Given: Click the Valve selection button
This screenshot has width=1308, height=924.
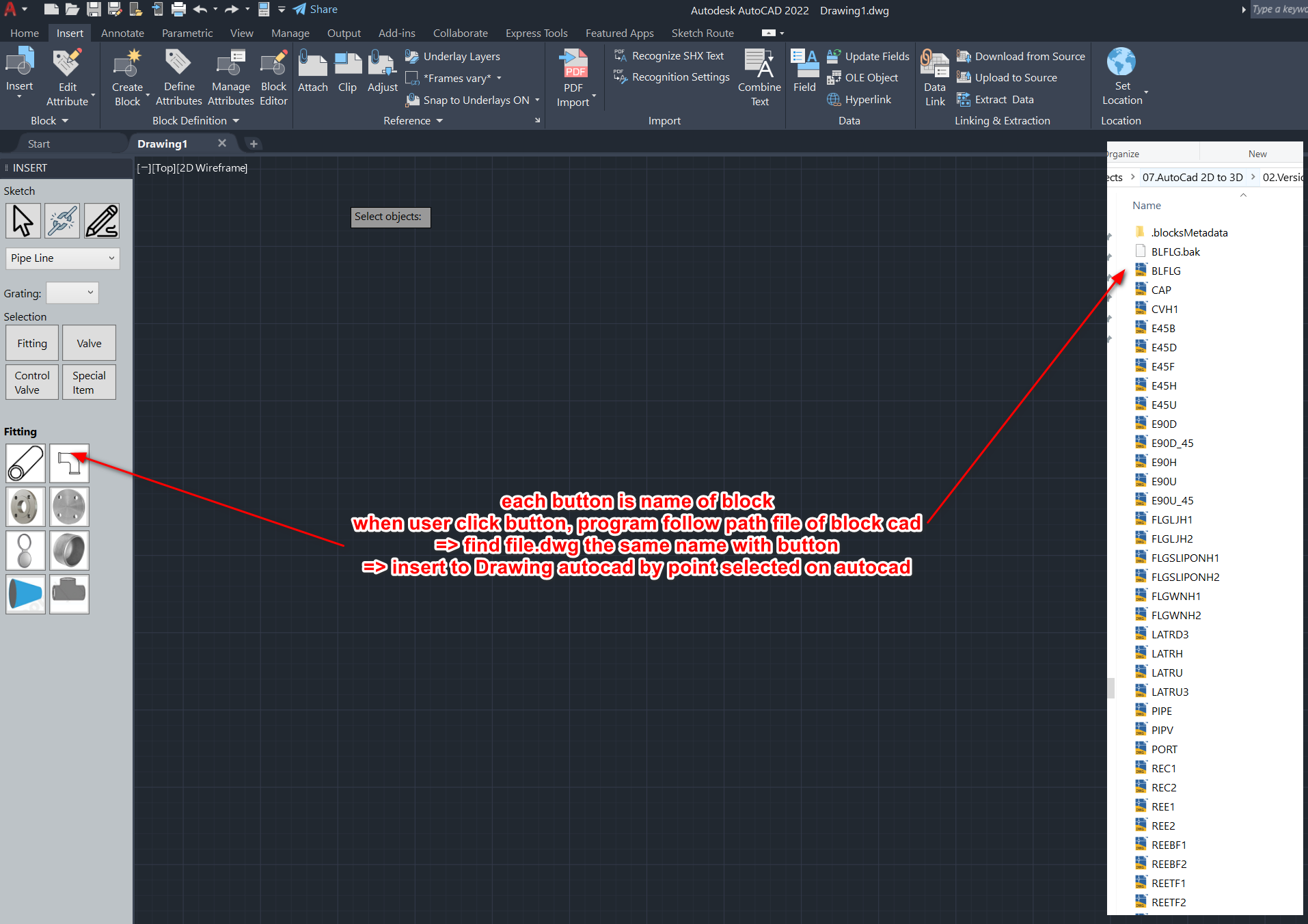Looking at the screenshot, I should click(89, 343).
